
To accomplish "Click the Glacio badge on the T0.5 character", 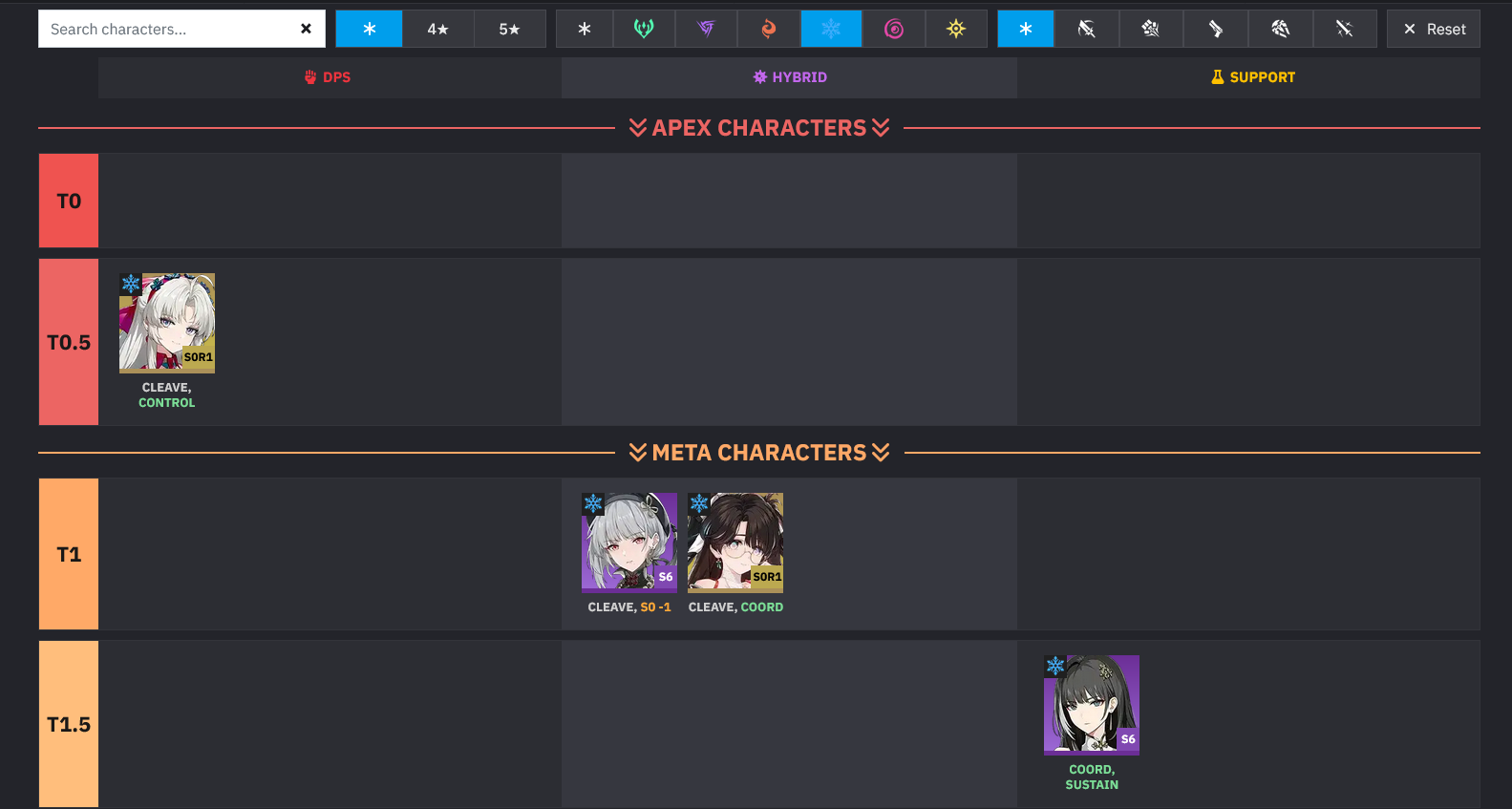I will click(x=131, y=284).
